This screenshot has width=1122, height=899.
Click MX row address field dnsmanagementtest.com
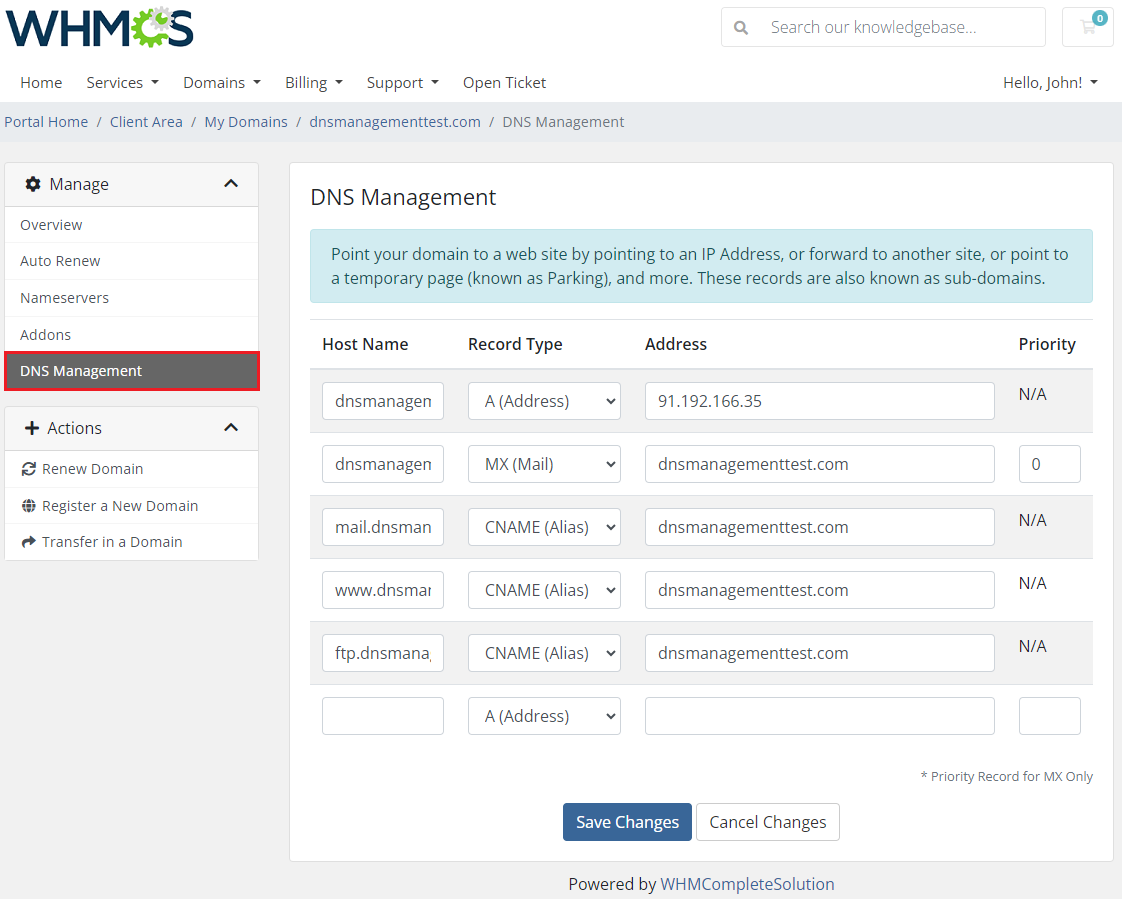(819, 464)
